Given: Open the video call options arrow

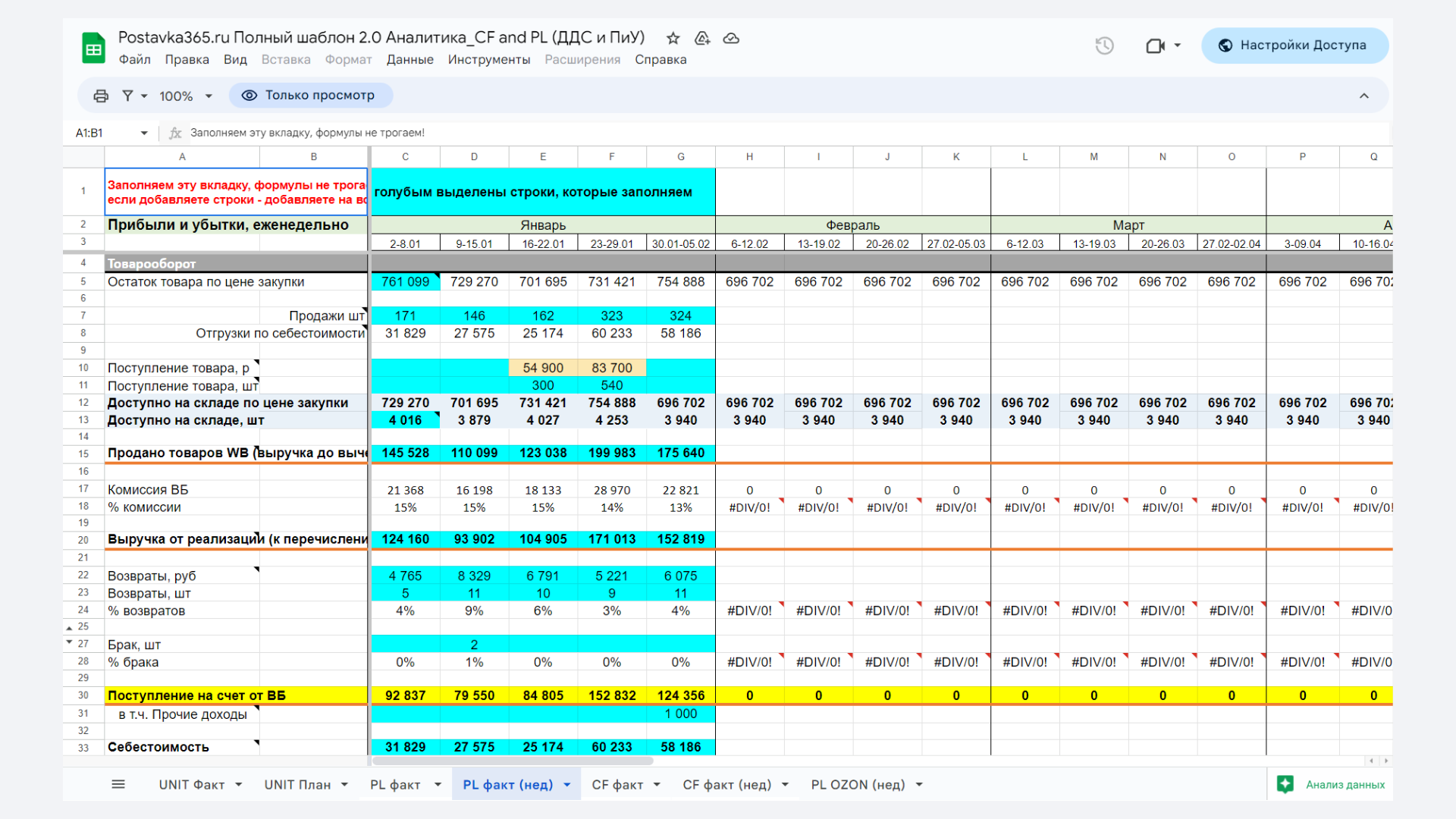Looking at the screenshot, I should coord(1178,45).
